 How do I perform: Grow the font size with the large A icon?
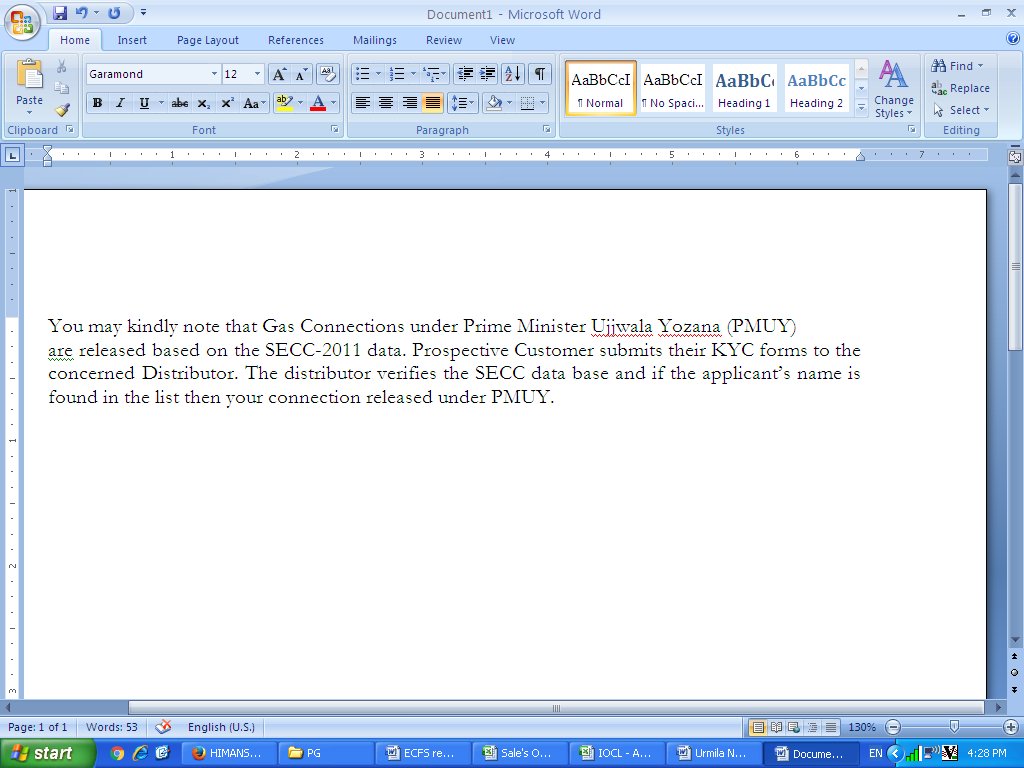click(x=279, y=74)
